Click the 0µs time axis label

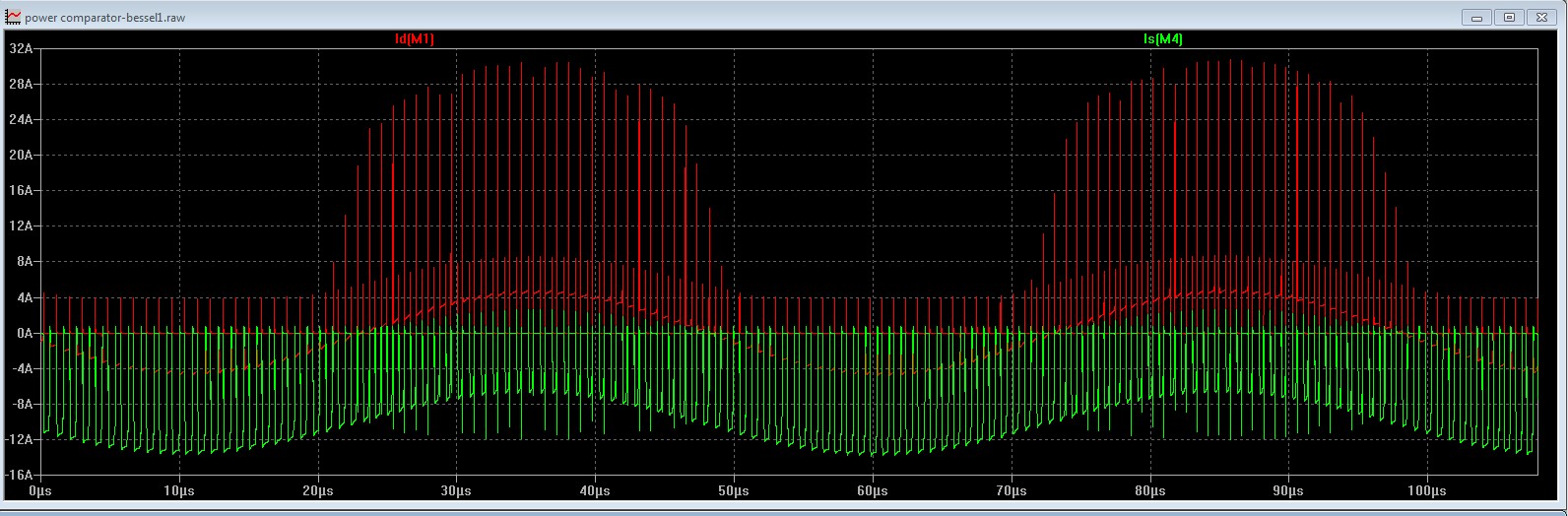coord(41,490)
